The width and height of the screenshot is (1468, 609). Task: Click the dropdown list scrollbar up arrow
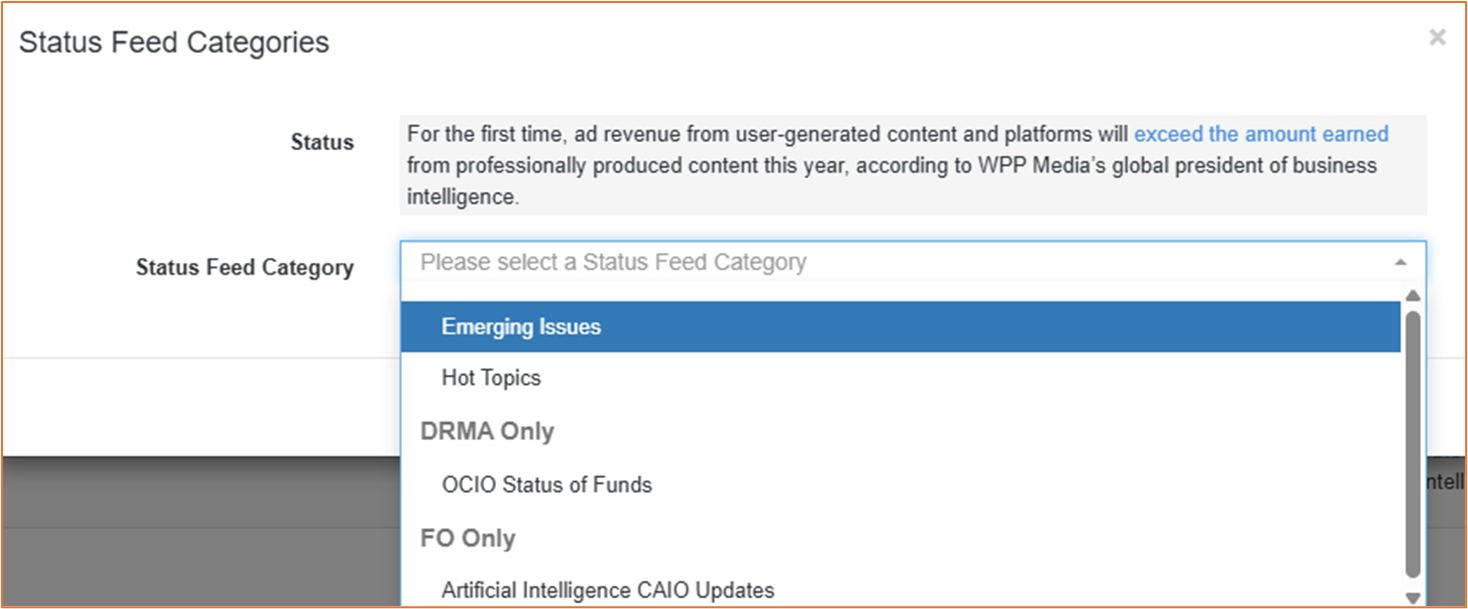point(1413,296)
